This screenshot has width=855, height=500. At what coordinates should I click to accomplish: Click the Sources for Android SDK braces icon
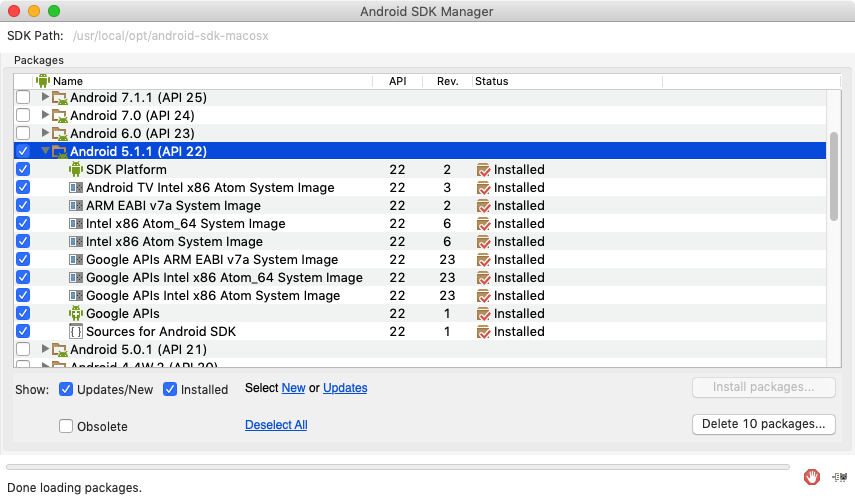pos(76,332)
